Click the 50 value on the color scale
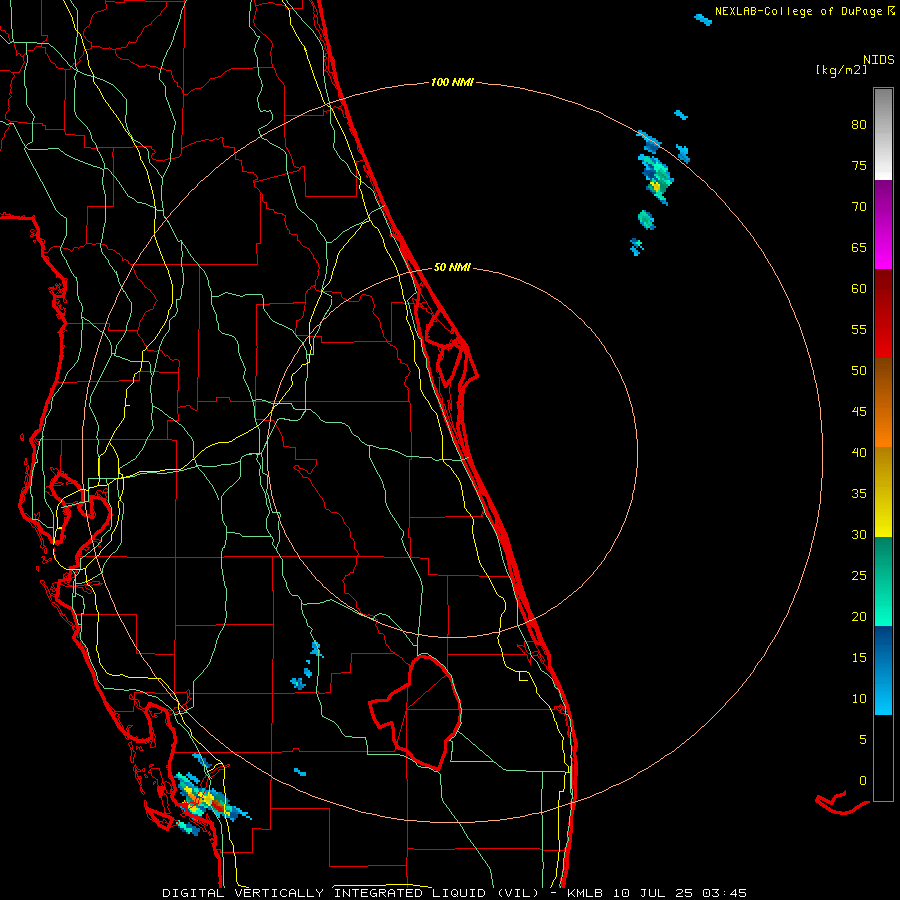The width and height of the screenshot is (900, 900). click(x=859, y=371)
